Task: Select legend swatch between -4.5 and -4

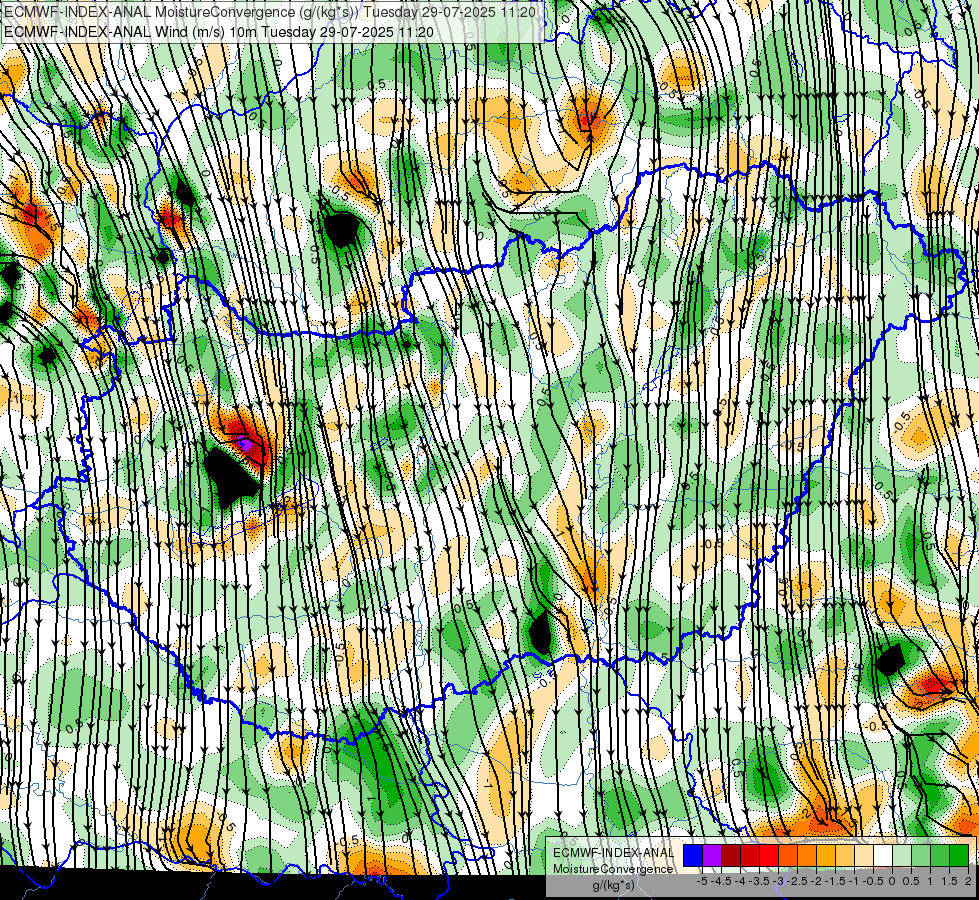Action: coord(731,855)
